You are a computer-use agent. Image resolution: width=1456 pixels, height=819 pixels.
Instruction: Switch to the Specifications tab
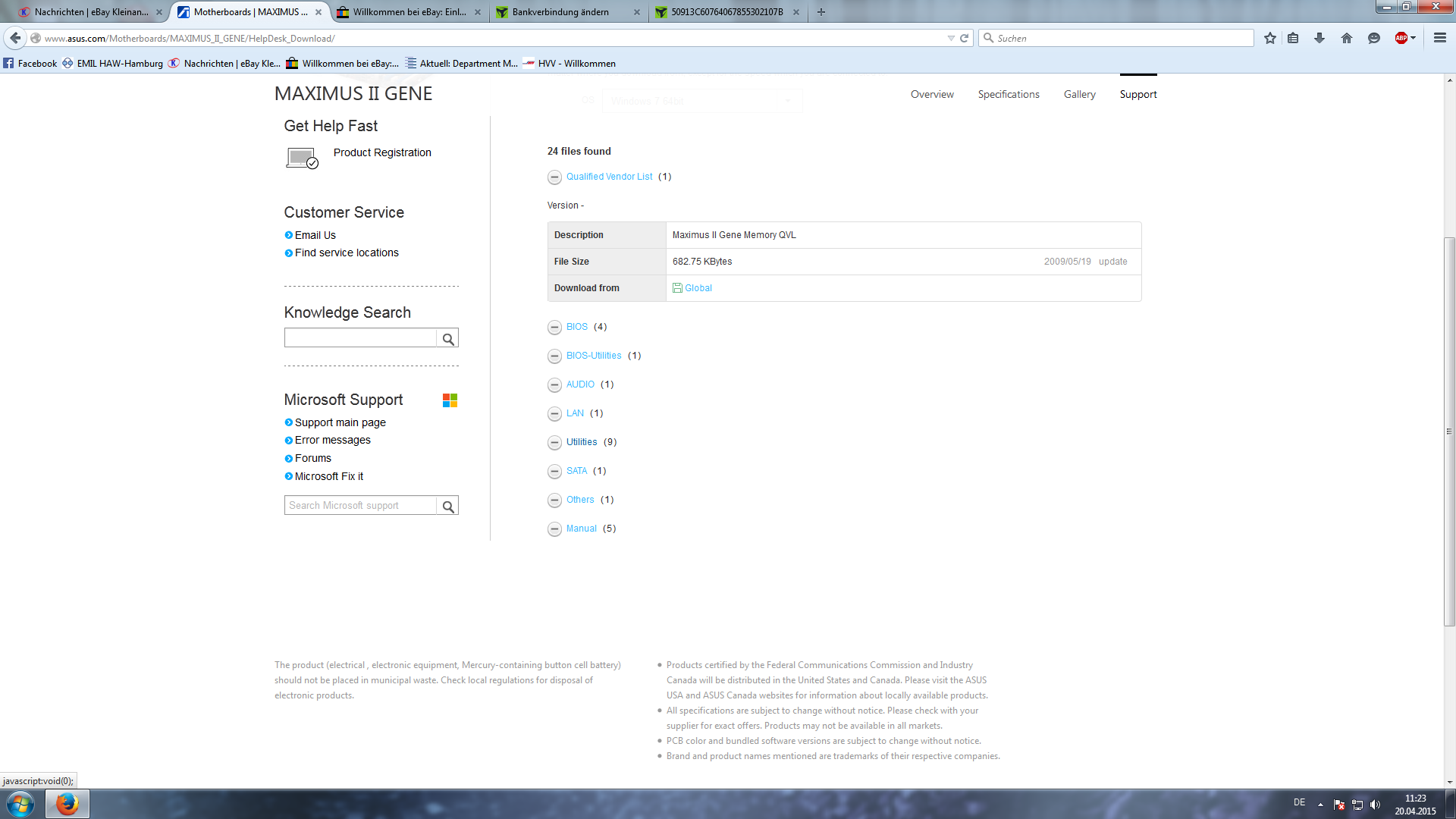coord(1009,94)
